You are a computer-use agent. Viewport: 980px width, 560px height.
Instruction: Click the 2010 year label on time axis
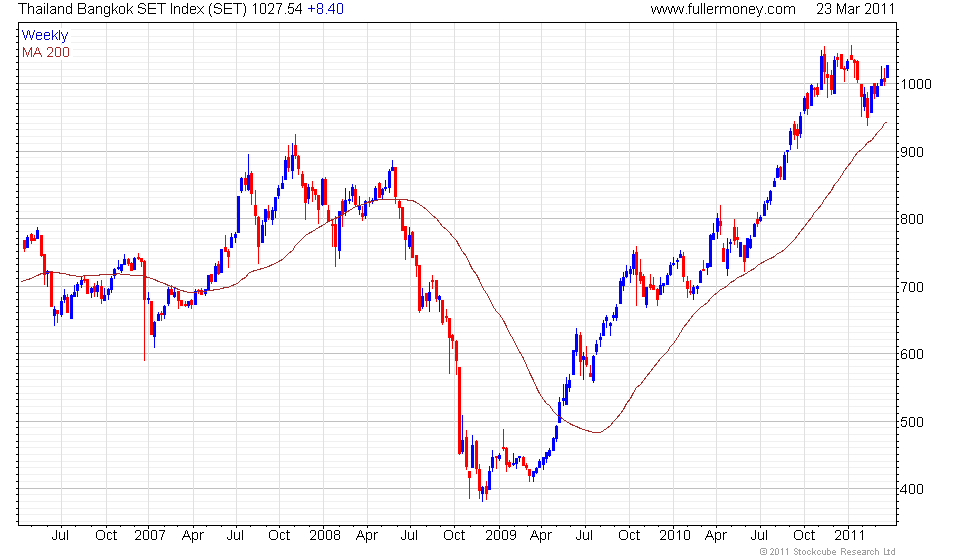pyautogui.click(x=675, y=536)
